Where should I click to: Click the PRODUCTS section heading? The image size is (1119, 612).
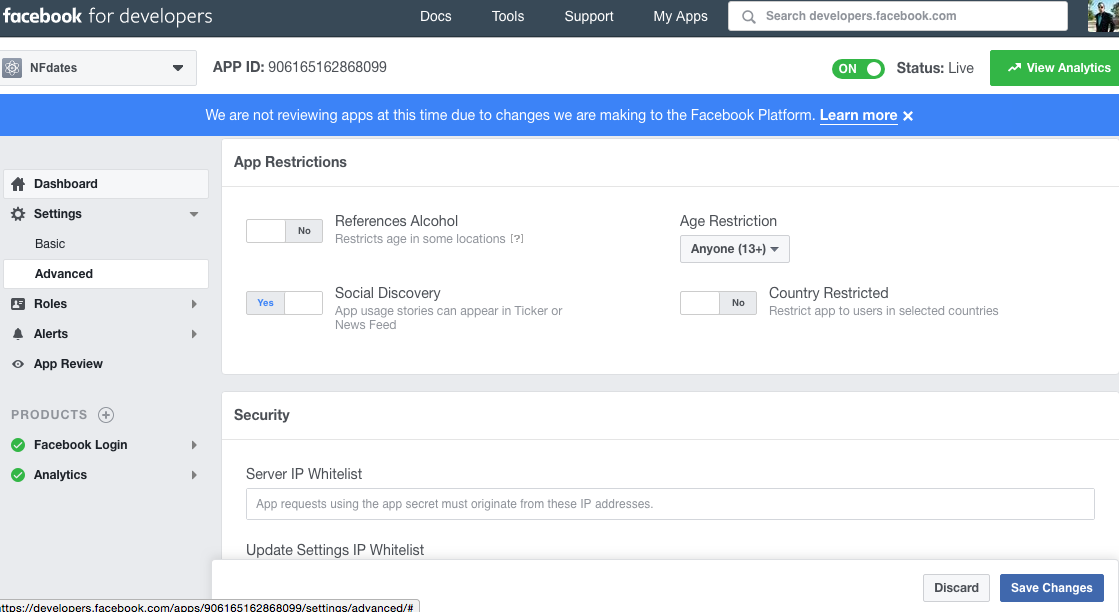pos(49,414)
